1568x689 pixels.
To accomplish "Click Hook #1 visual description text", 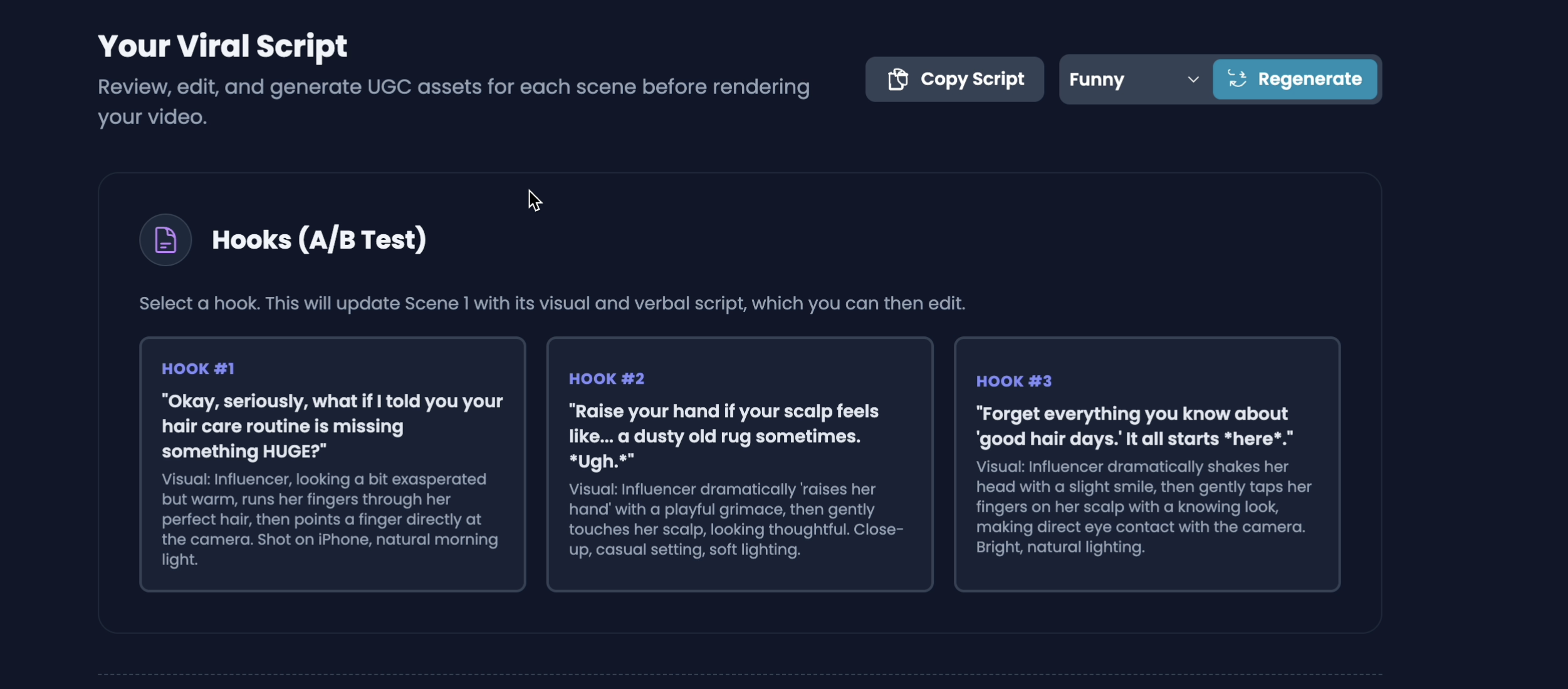I will tap(329, 519).
